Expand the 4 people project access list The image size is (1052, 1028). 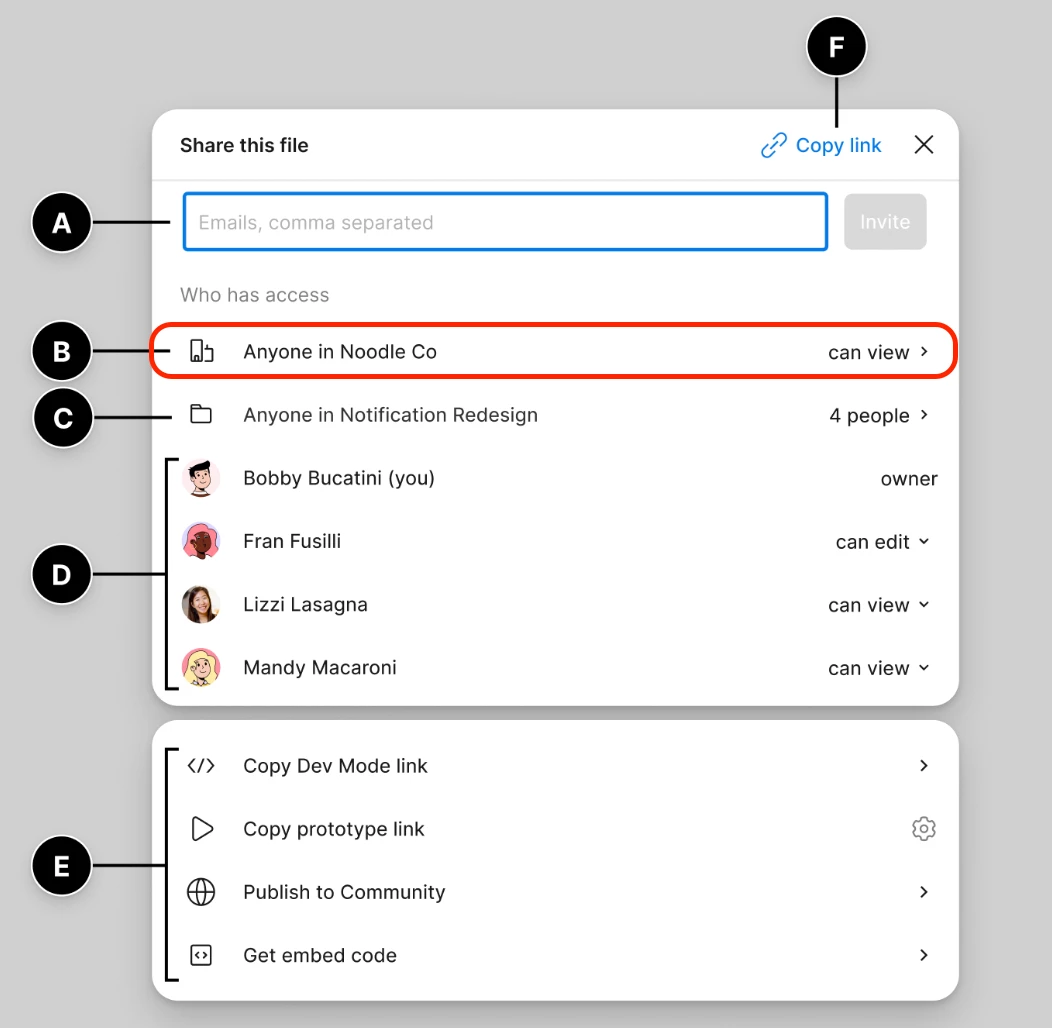(x=878, y=415)
